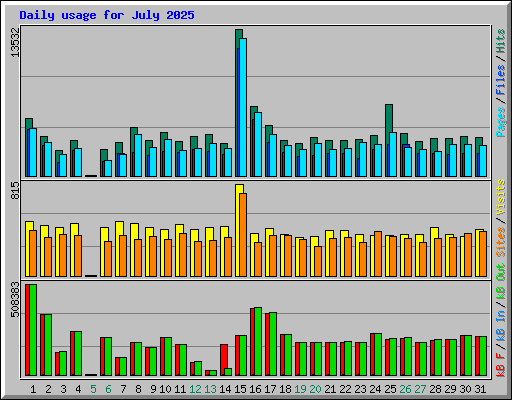Image resolution: width=512 pixels, height=400 pixels.
Task: Click day label 12 on the x-axis
Action: coord(195,389)
